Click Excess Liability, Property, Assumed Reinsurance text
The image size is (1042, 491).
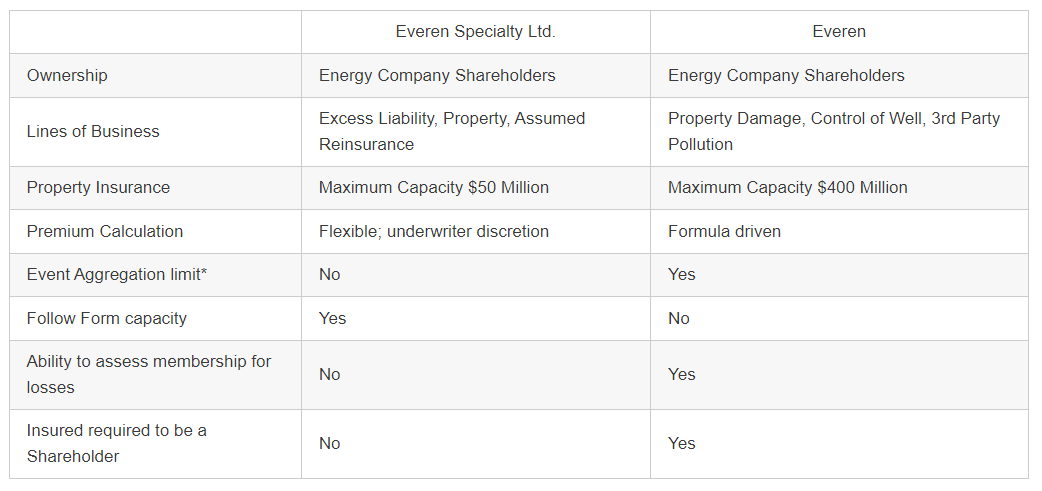click(x=452, y=132)
